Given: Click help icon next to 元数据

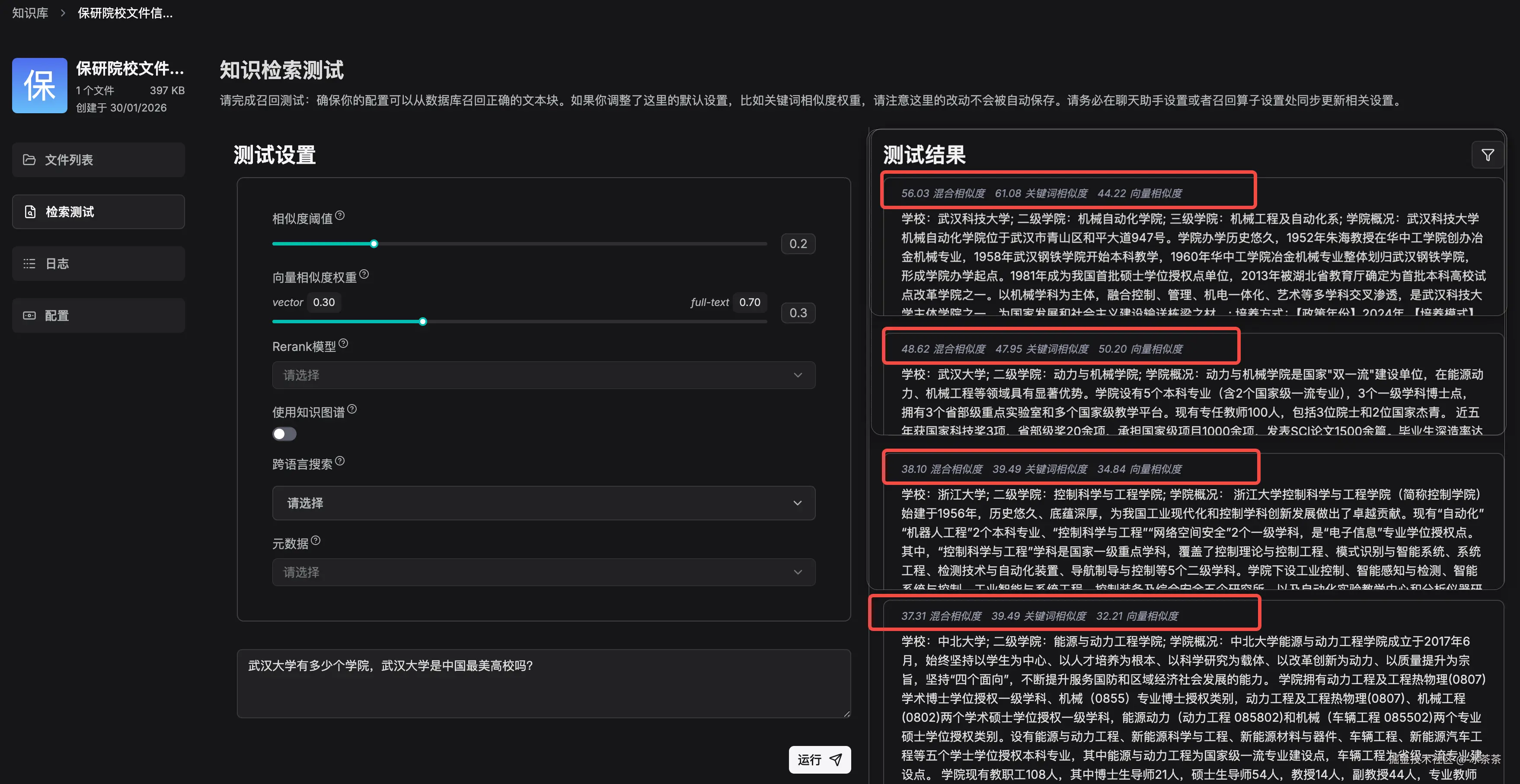Looking at the screenshot, I should click(x=316, y=540).
